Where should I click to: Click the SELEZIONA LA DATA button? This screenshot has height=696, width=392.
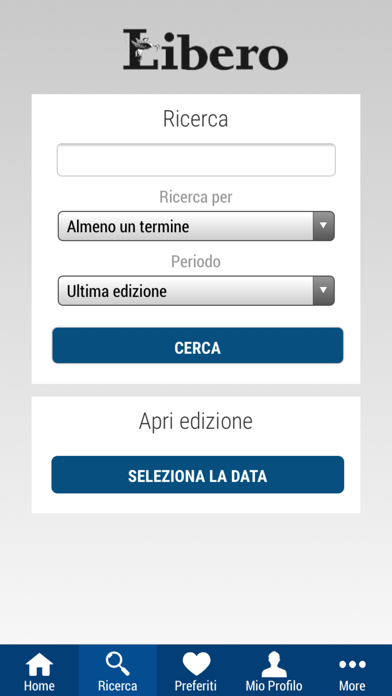point(198,475)
